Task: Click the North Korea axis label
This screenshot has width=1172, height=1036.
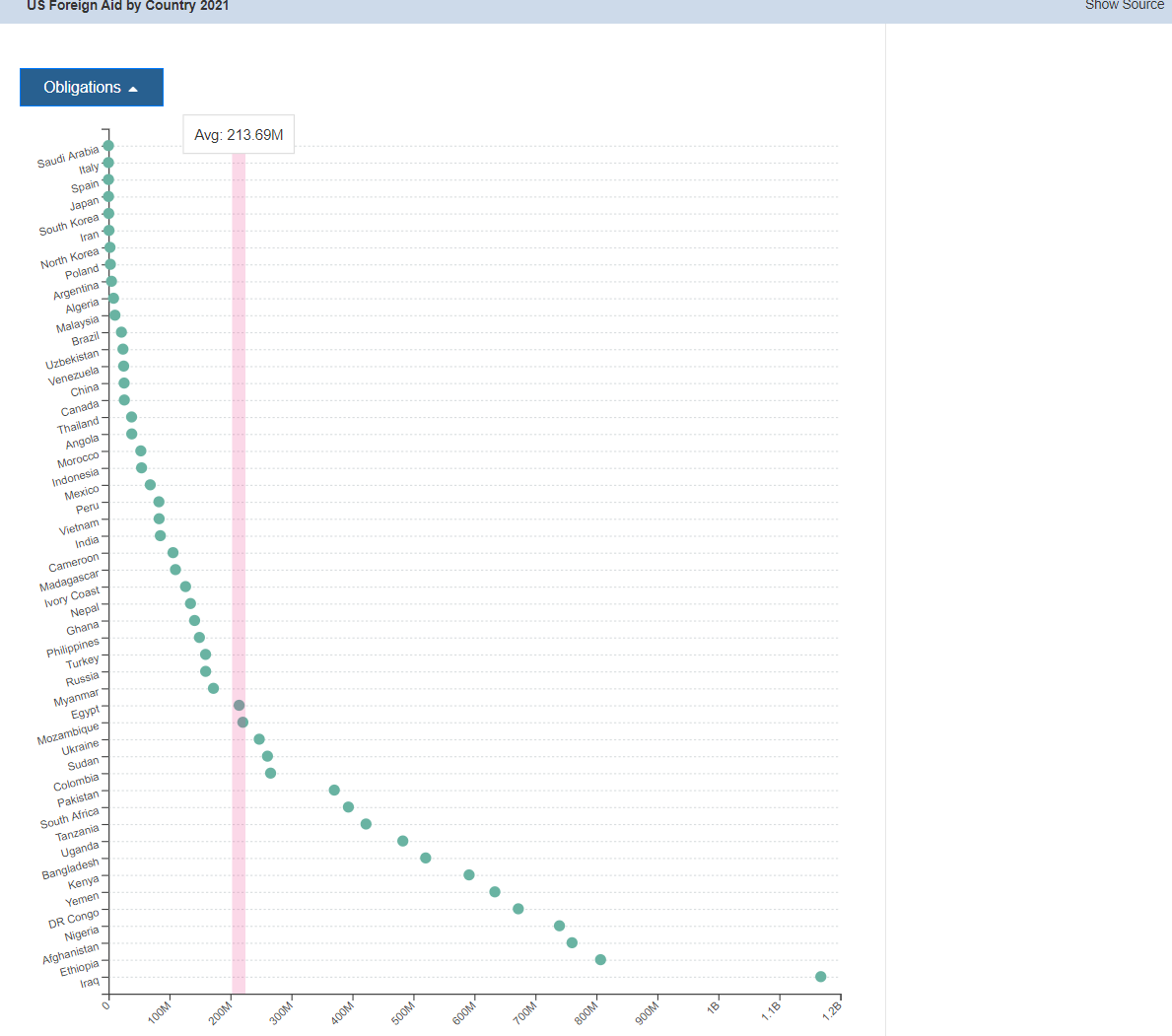Action: [70, 258]
